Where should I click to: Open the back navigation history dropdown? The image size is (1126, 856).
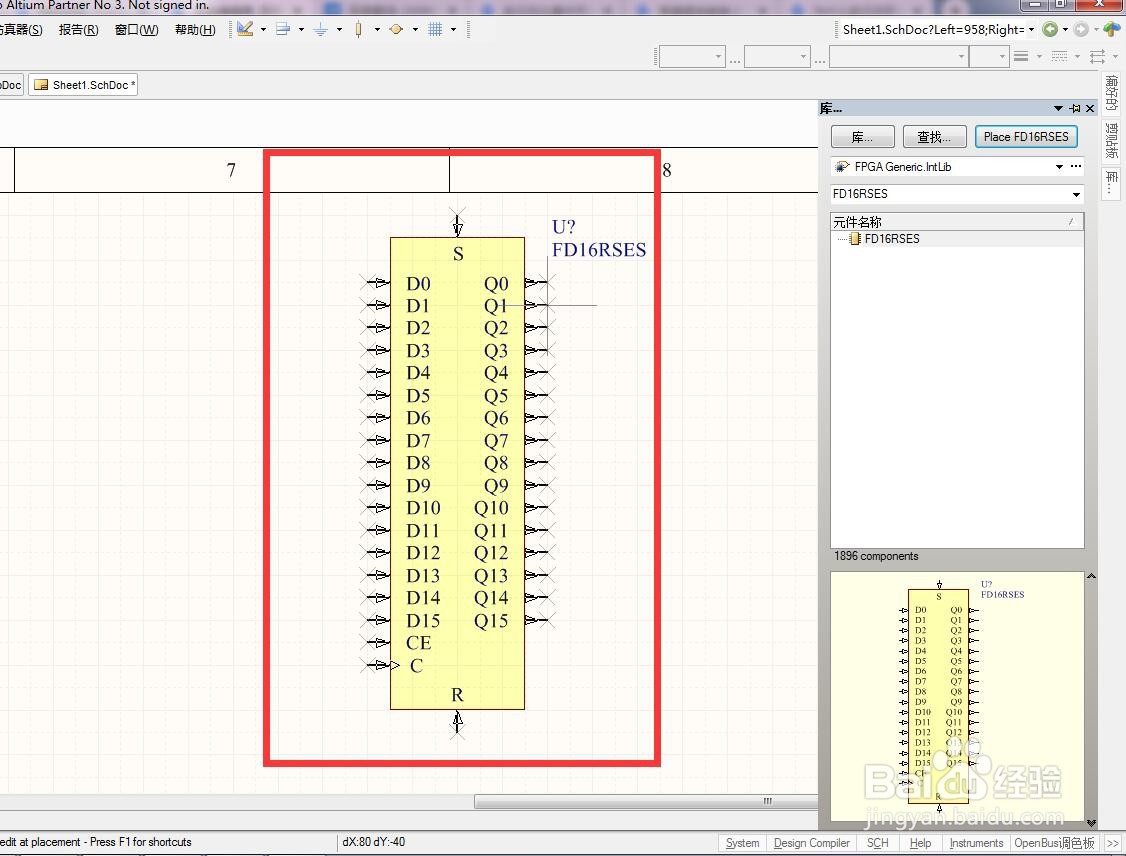(1065, 29)
